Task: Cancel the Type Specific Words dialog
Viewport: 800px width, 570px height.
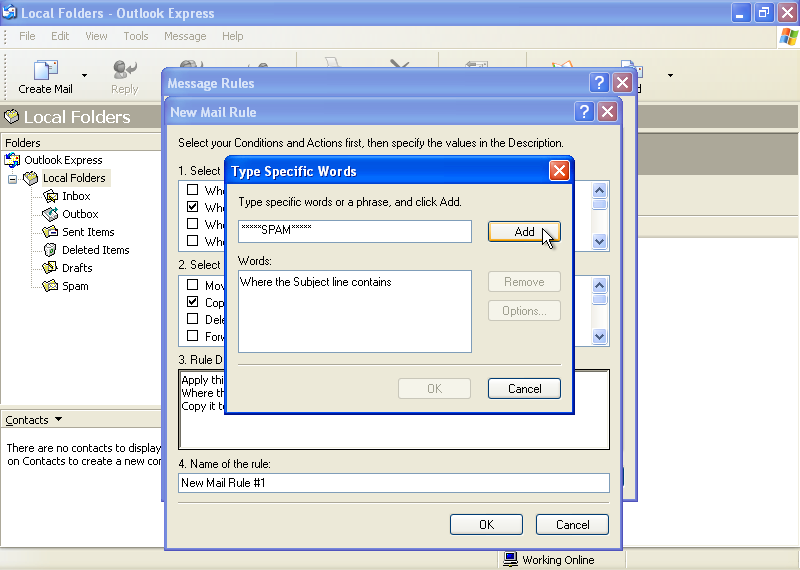Action: click(x=524, y=389)
